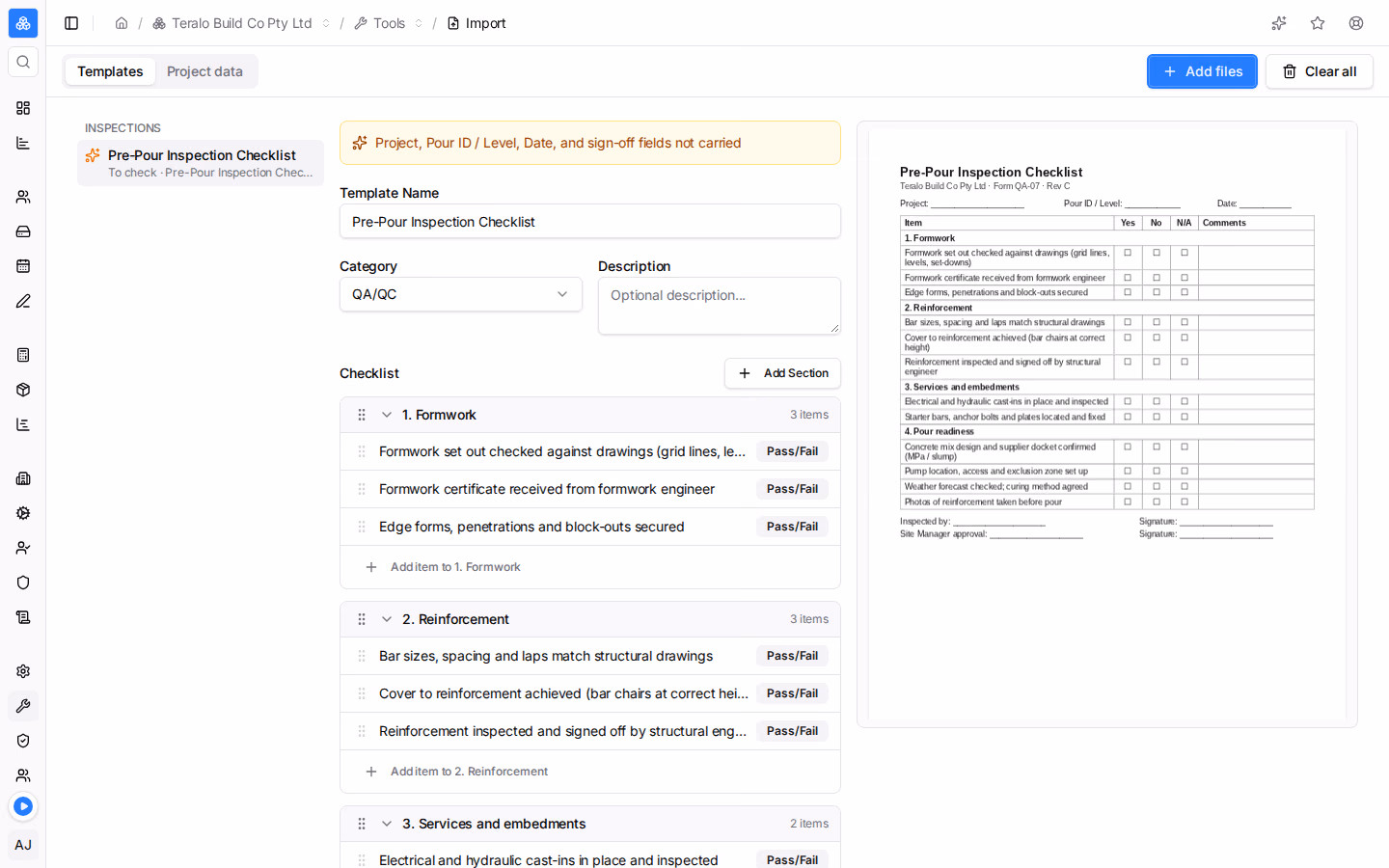Open the pencil edit icon in sidebar
The image size is (1389, 868).
(23, 301)
